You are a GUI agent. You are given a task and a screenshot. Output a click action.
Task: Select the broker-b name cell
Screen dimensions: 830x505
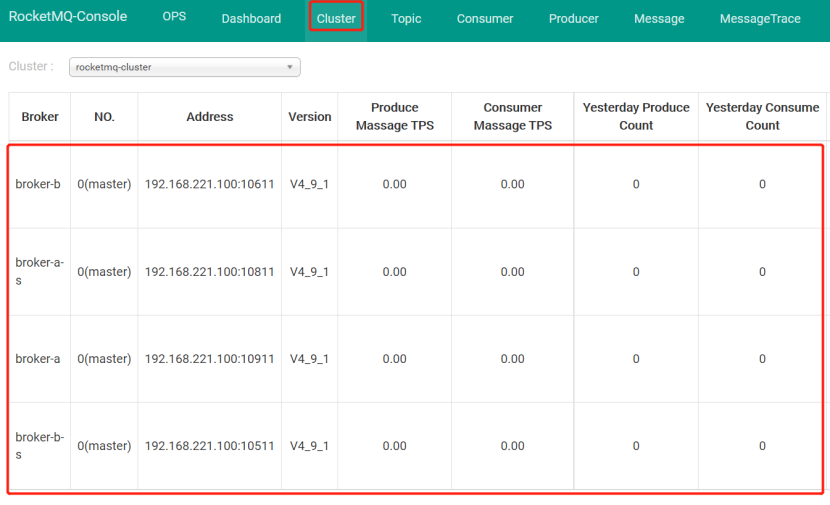38,184
